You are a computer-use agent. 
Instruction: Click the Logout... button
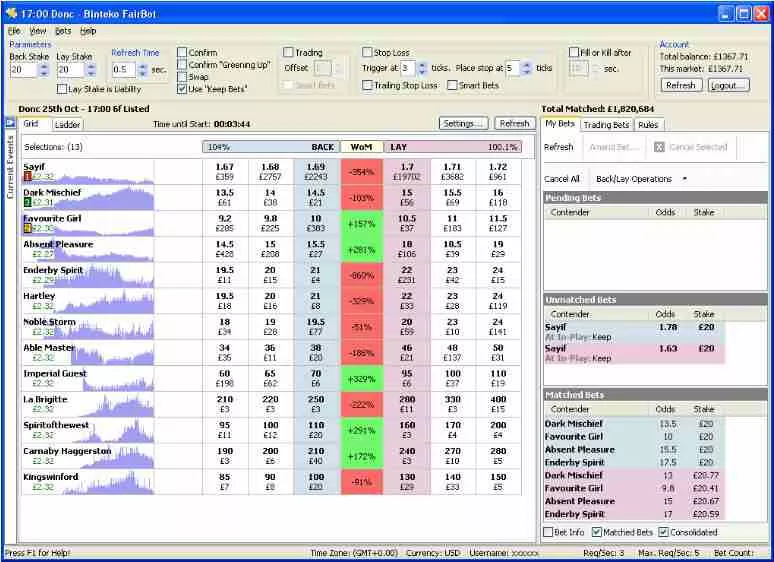[x=729, y=85]
